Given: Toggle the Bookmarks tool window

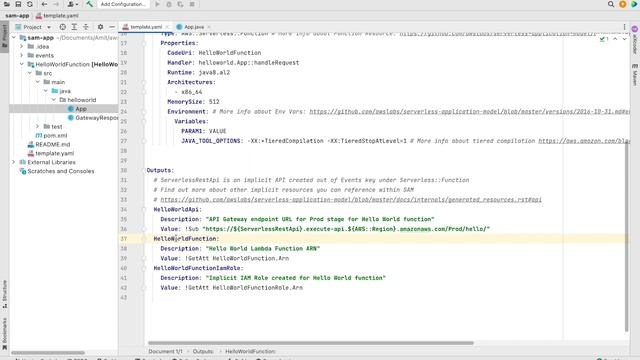Looking at the screenshot, I should pyautogui.click(x=4, y=333).
